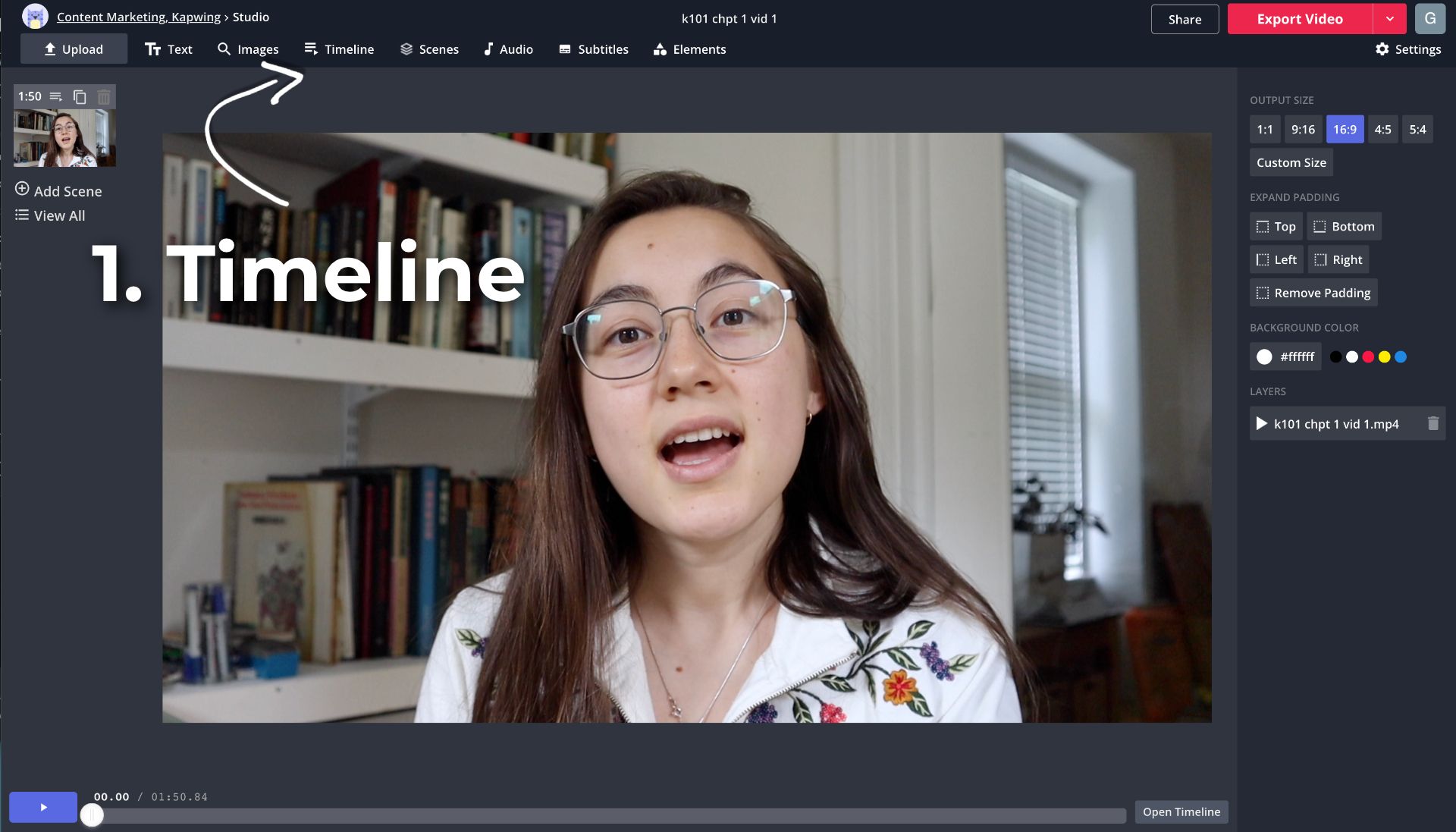Viewport: 1456px width, 832px height.
Task: Click the scene reorder lines icon
Action: (56, 96)
